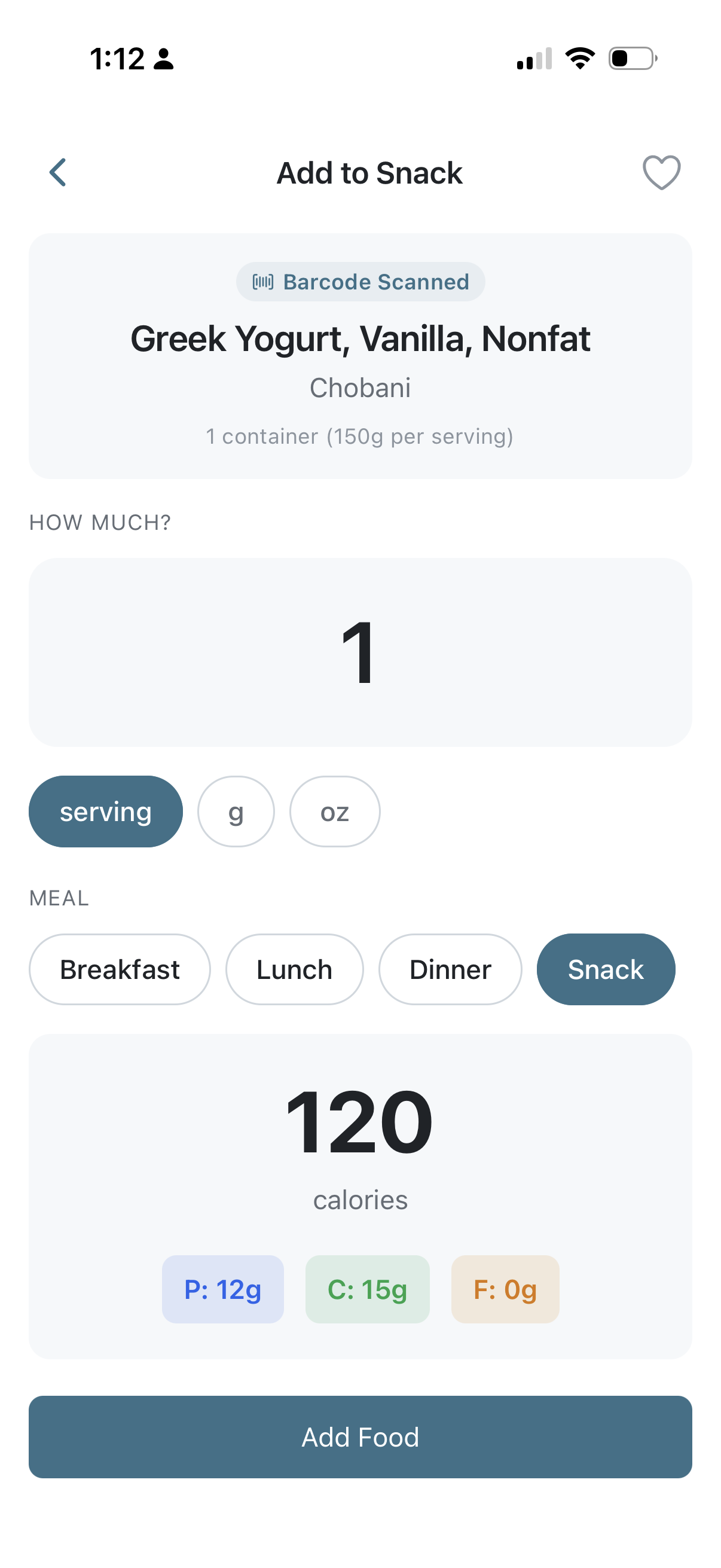This screenshot has height=1568, width=721.
Task: Tap the person icon beside the clock
Action: click(164, 59)
